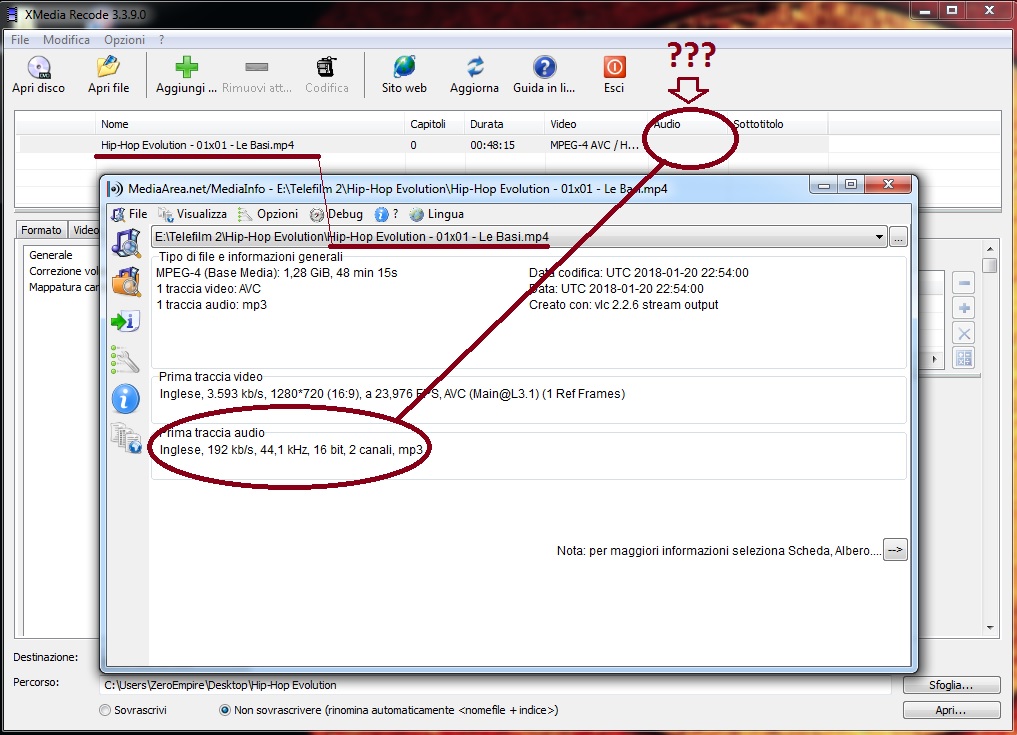Click the MediaInfo audio track info line
This screenshot has width=1017, height=735.
pyautogui.click(x=291, y=450)
